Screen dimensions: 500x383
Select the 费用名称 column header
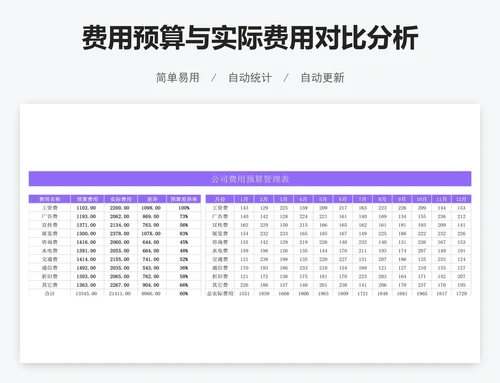50,199
